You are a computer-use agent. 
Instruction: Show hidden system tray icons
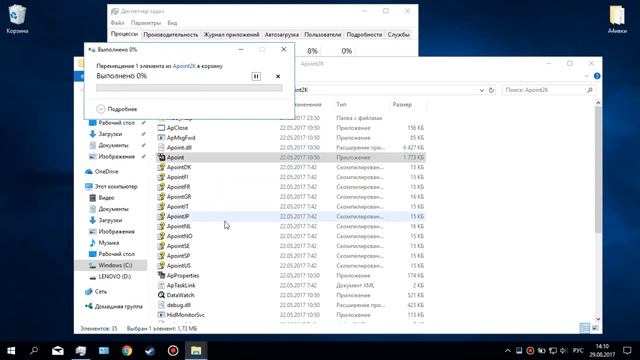click(x=507, y=351)
